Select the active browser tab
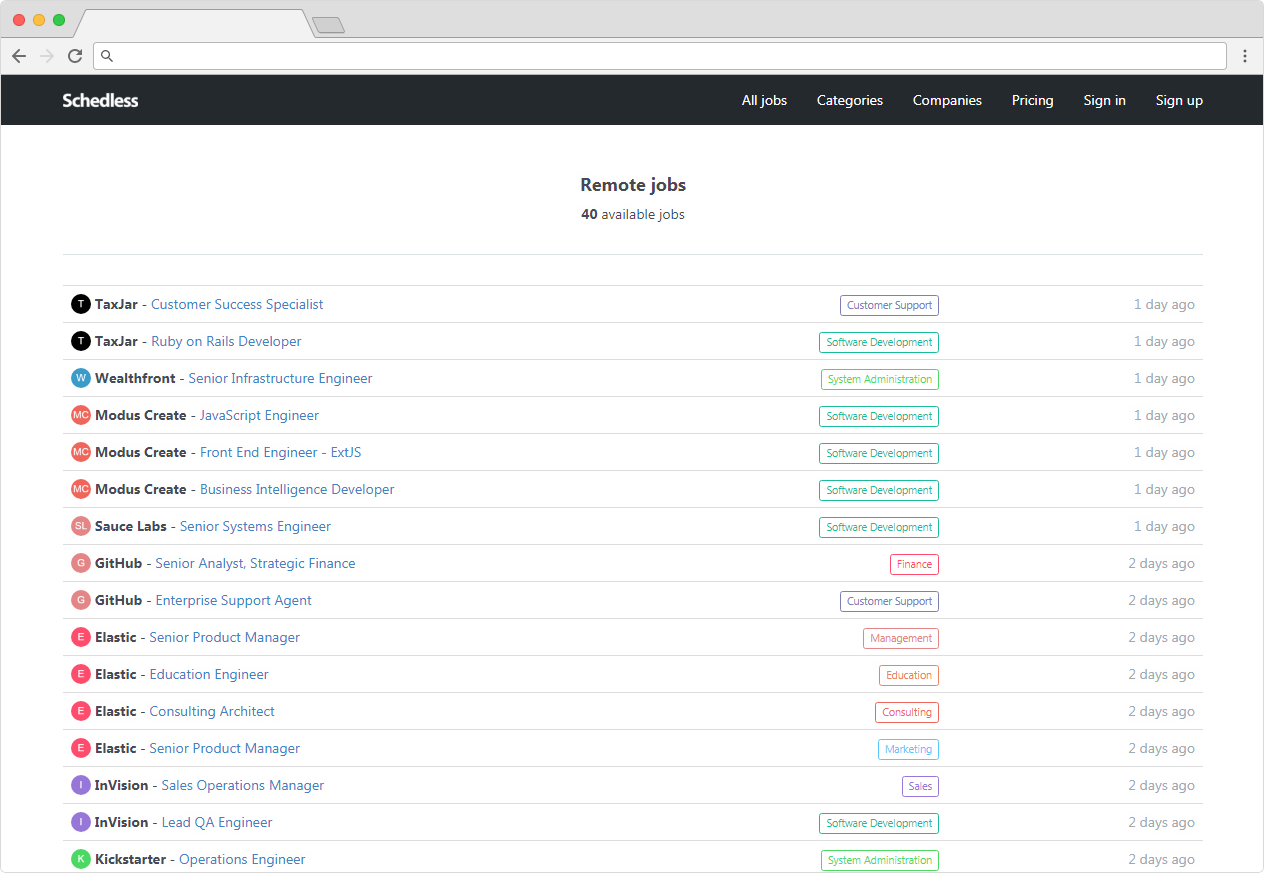1264x873 pixels. tap(192, 24)
